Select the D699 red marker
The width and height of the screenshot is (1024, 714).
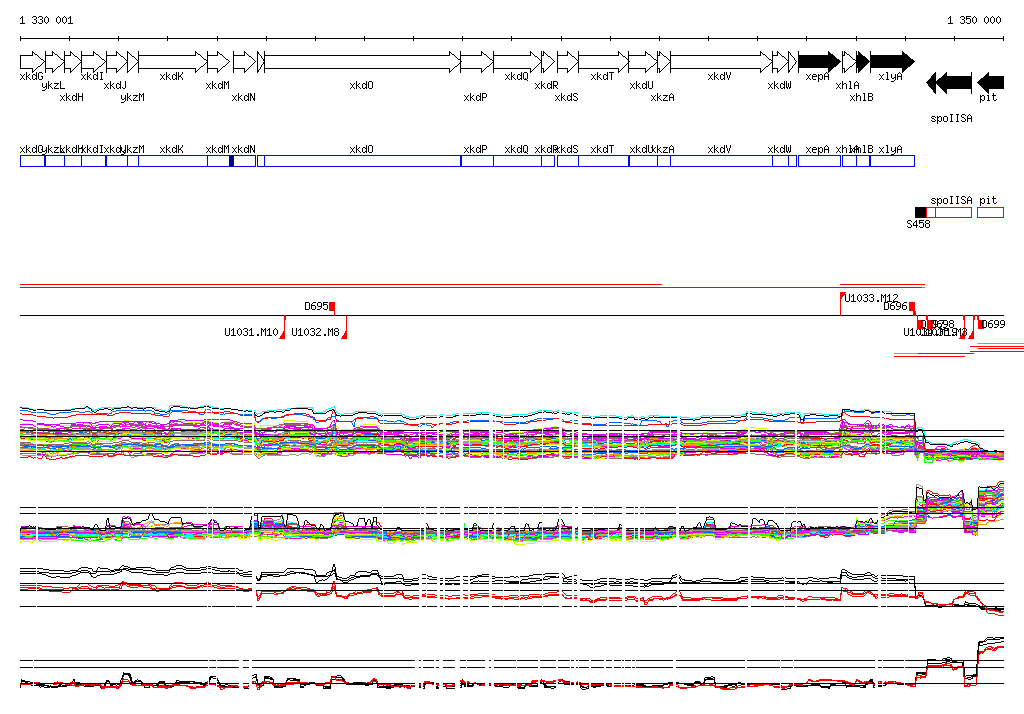tap(980, 323)
